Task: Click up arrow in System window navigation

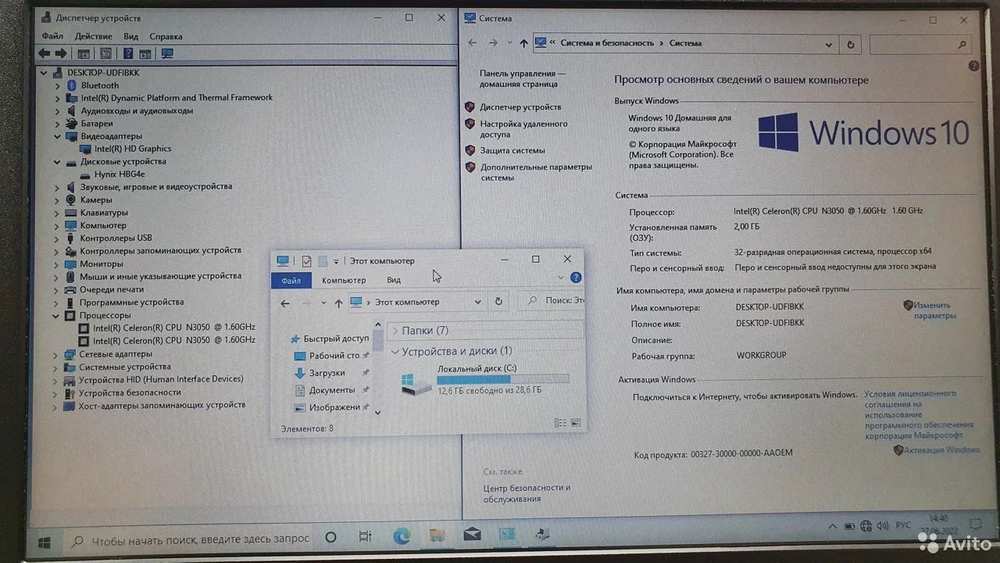Action: click(x=524, y=43)
